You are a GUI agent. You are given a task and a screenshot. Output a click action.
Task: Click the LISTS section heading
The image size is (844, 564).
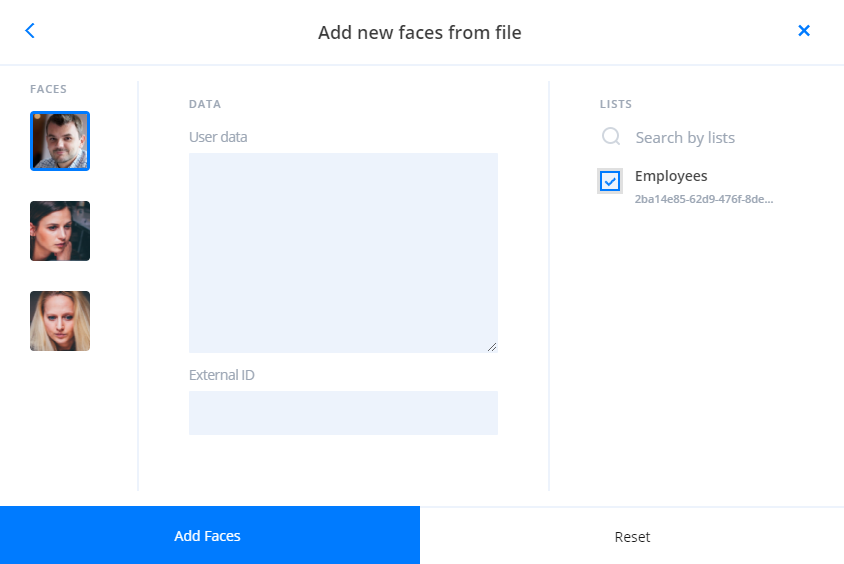click(616, 104)
